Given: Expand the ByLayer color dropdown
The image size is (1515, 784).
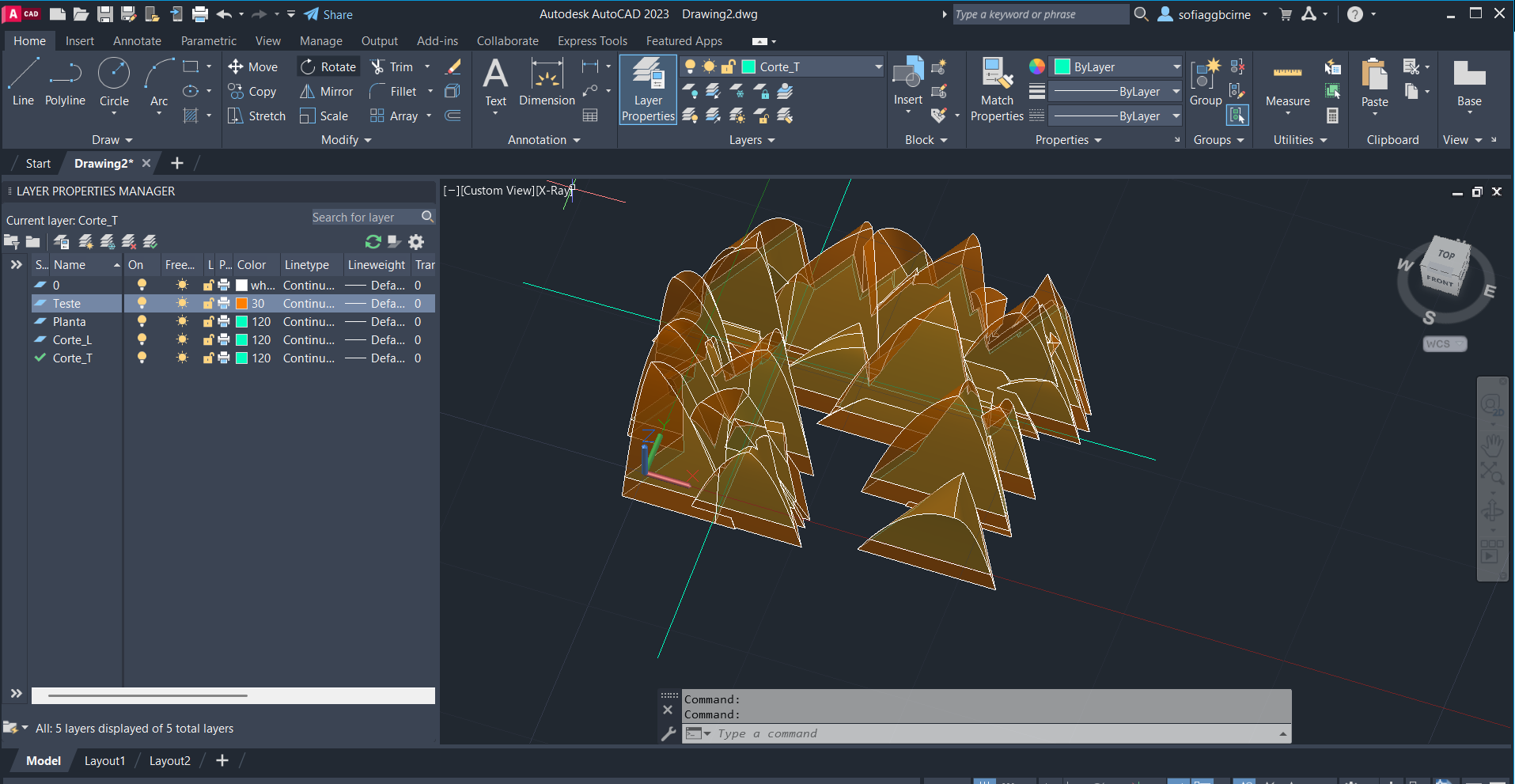Looking at the screenshot, I should pos(1176,67).
